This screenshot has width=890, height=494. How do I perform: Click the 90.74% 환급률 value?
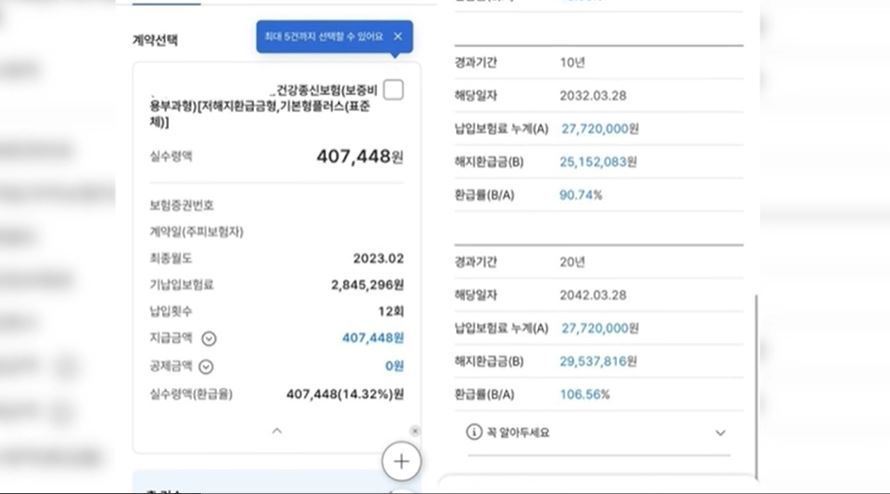click(x=581, y=195)
